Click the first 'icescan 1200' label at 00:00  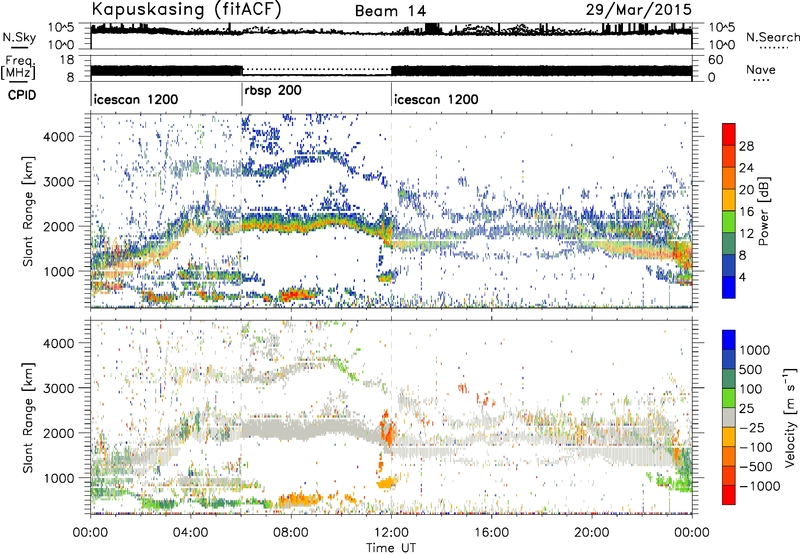(136, 99)
